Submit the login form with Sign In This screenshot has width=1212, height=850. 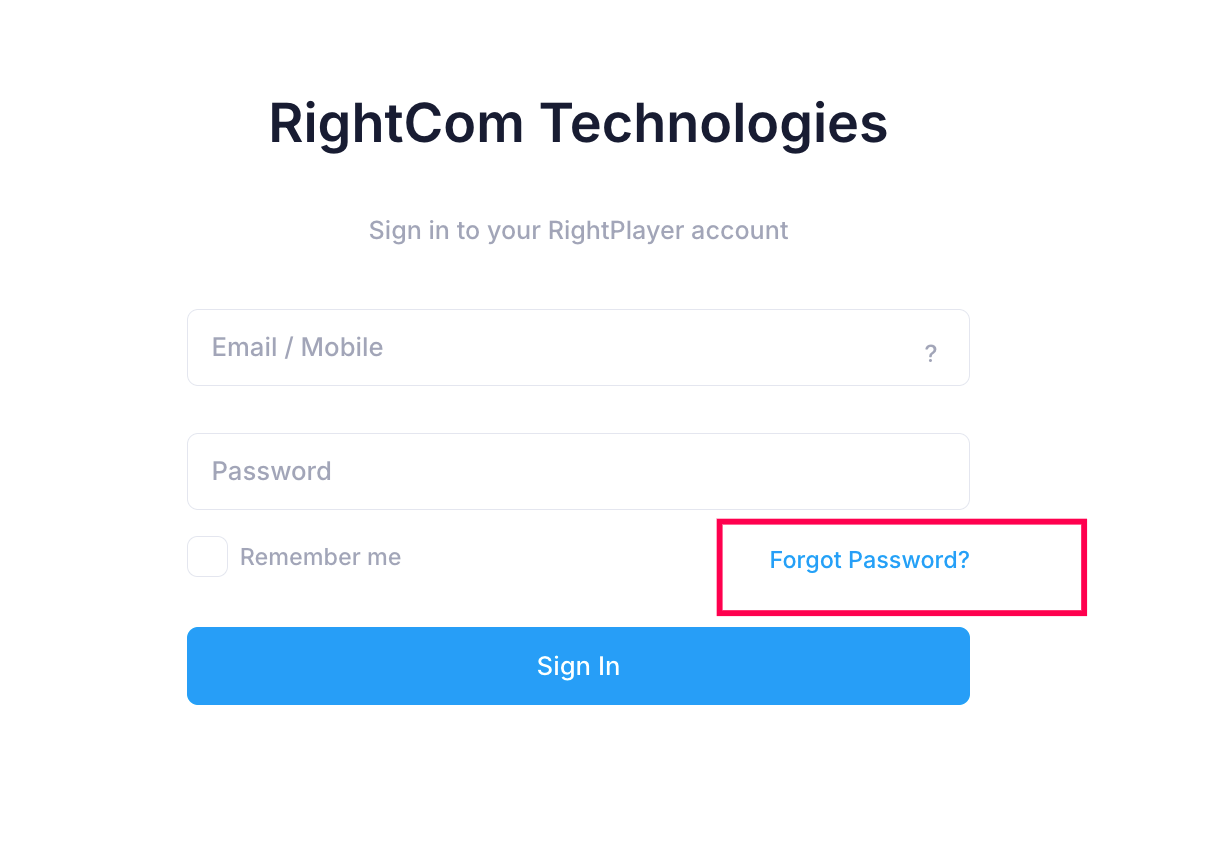pyautogui.click(x=578, y=666)
